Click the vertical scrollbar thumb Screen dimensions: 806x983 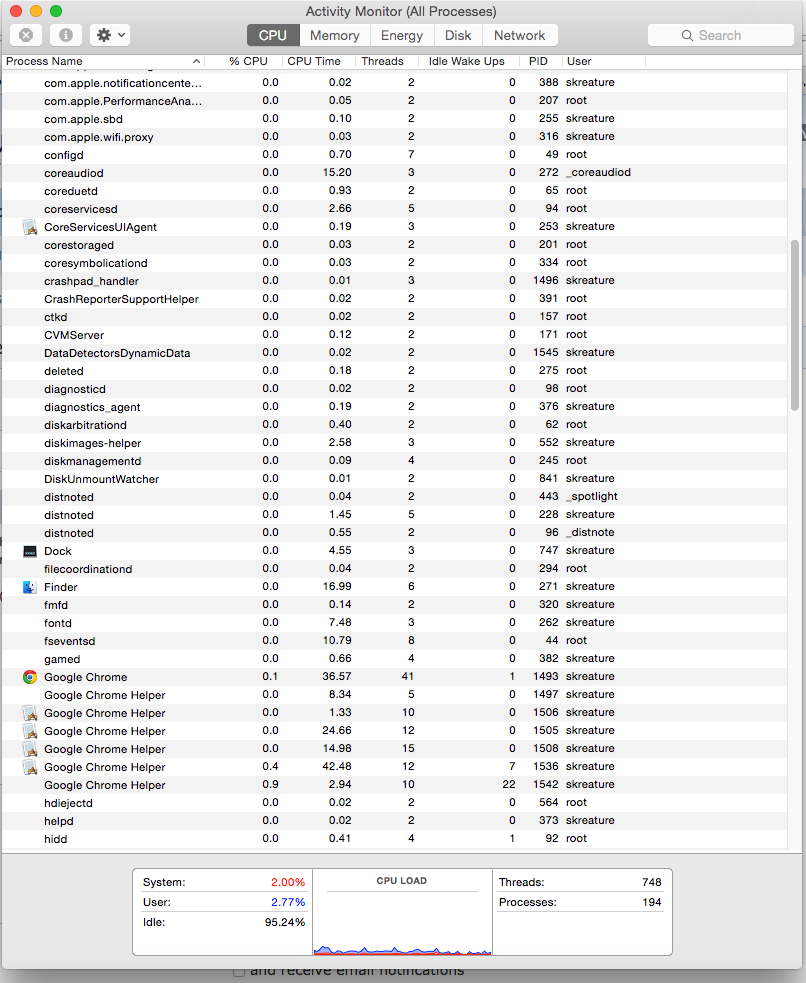coord(795,324)
